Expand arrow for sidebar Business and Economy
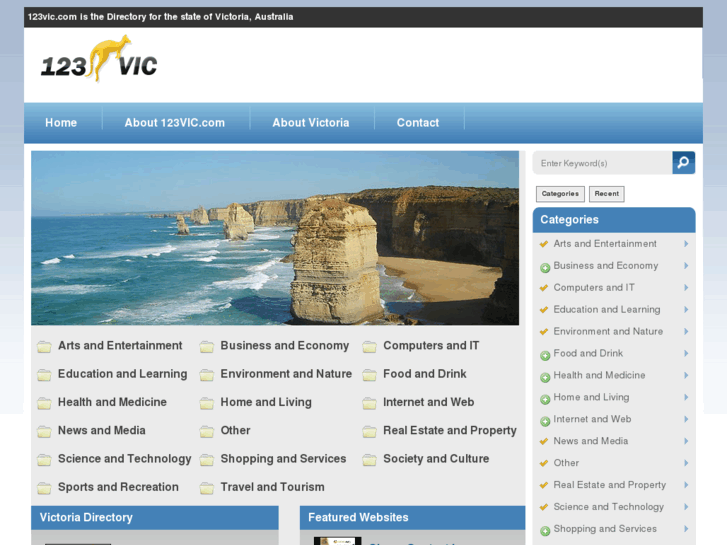The height and width of the screenshot is (545, 727). 686,265
